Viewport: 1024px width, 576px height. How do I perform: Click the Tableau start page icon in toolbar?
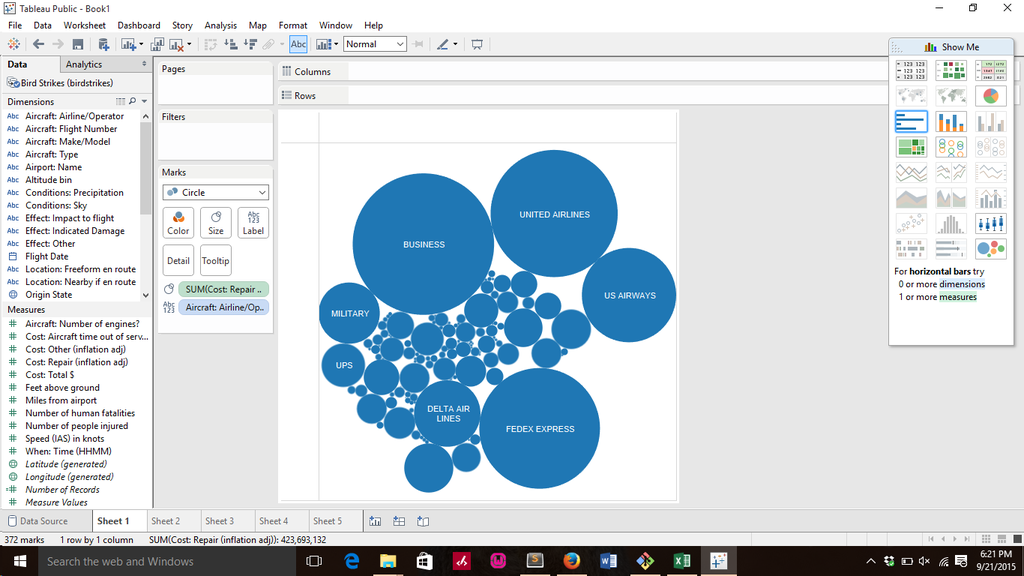pos(14,44)
